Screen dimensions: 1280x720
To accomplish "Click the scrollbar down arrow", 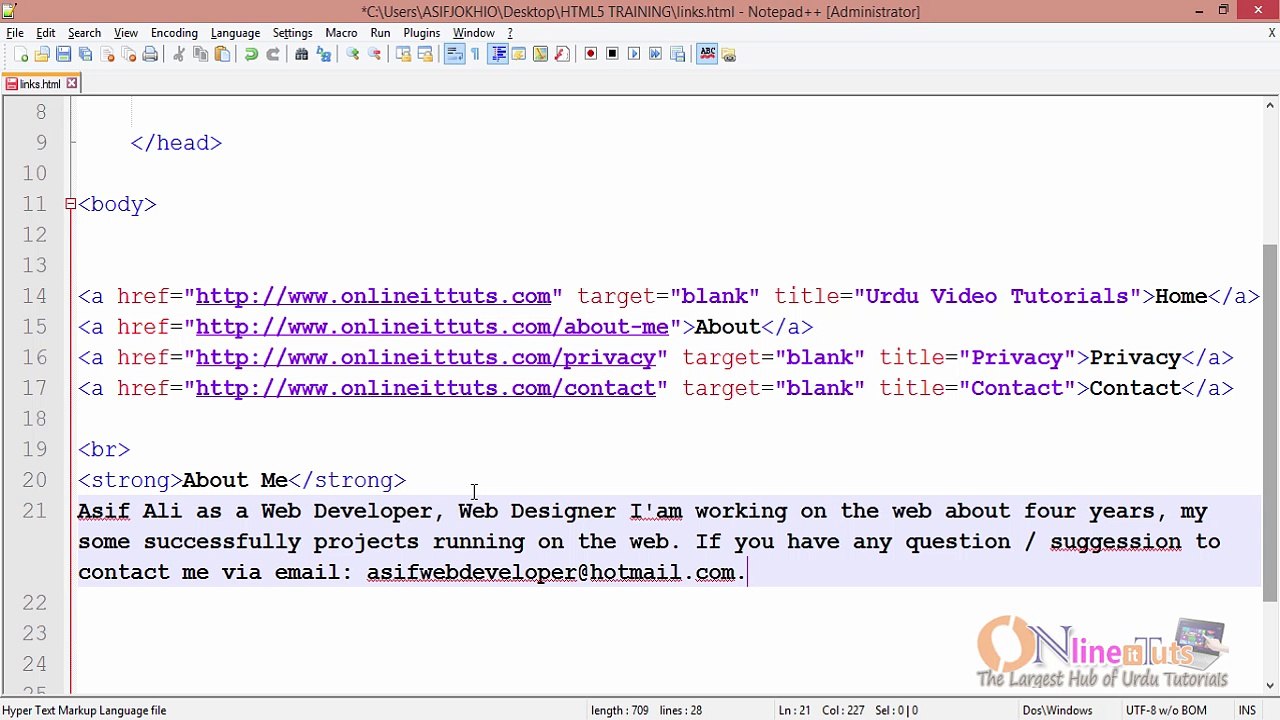I will [1271, 686].
